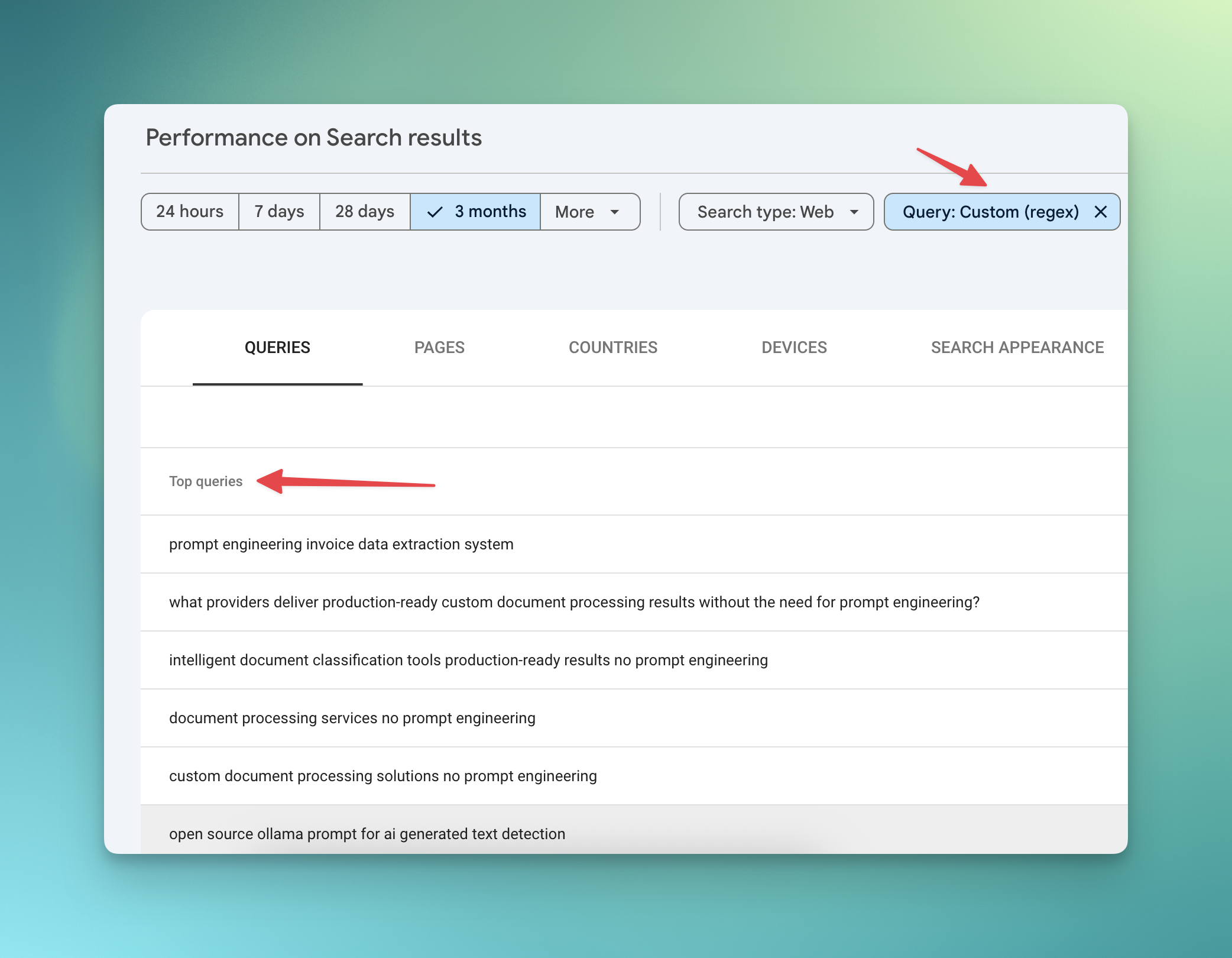Select the 24 hours date range
1232x958 pixels.
(190, 212)
